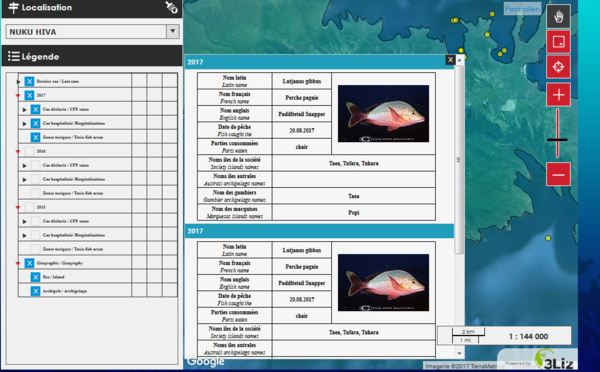Toggle the Archipels / Archipelago layer checkbox

(36, 291)
